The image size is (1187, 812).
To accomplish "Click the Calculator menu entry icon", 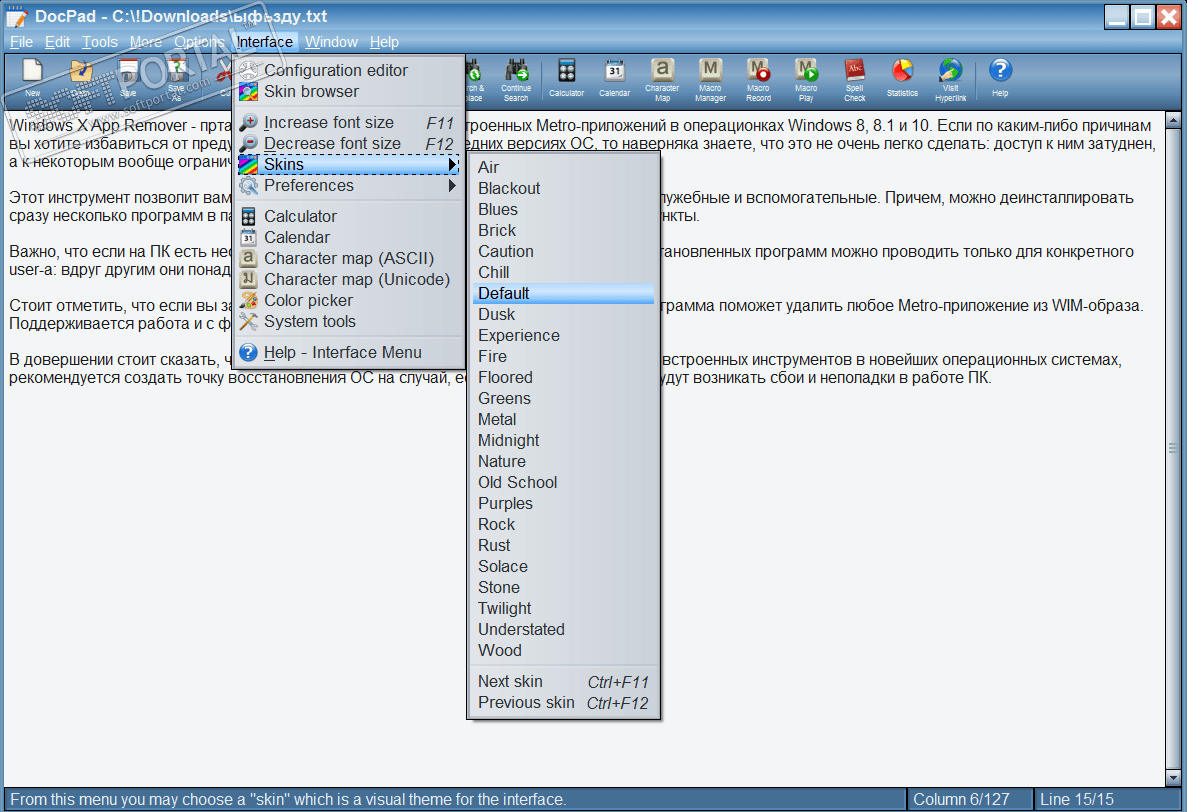I will click(x=248, y=216).
